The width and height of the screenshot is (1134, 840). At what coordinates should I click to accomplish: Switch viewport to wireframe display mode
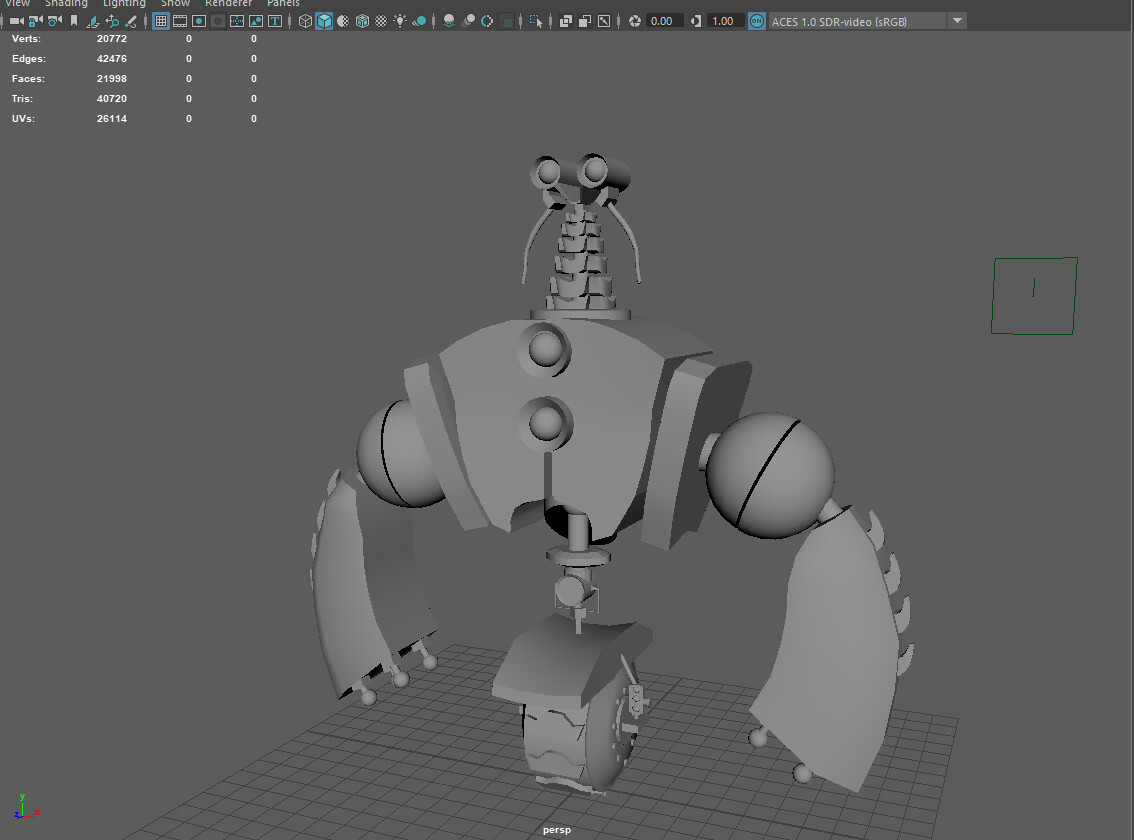pyautogui.click(x=306, y=20)
